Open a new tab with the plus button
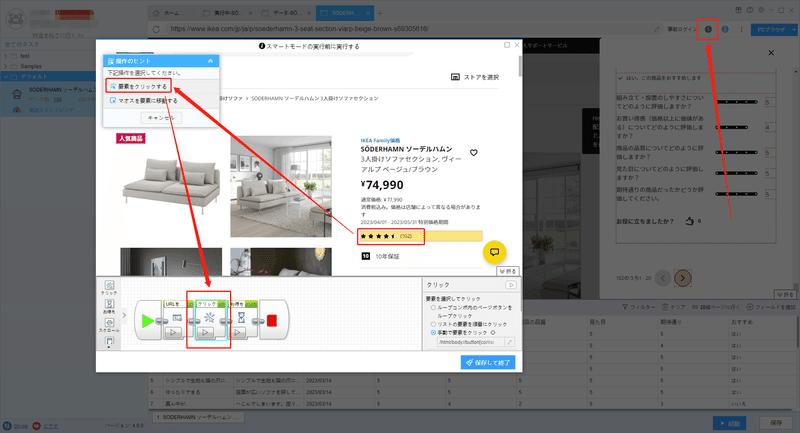800x433 pixels. coord(379,13)
